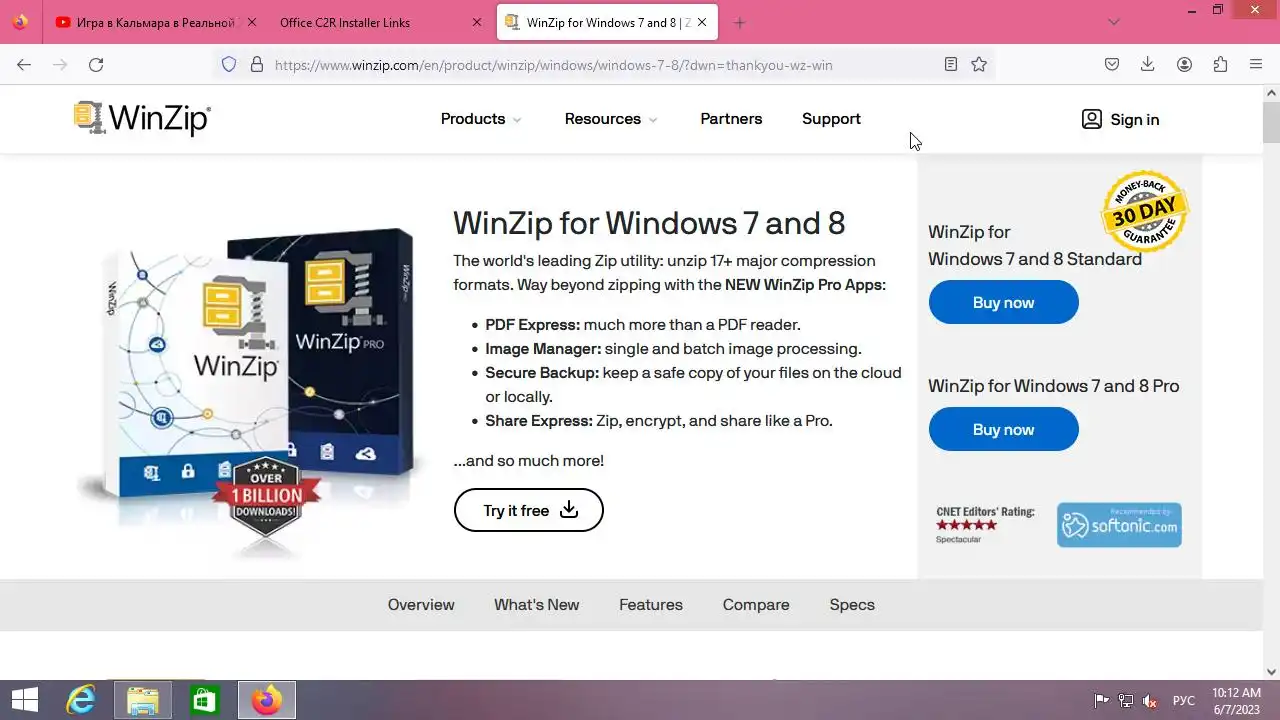
Task: Click the CNET Editors' Rating stars
Action: [967, 525]
